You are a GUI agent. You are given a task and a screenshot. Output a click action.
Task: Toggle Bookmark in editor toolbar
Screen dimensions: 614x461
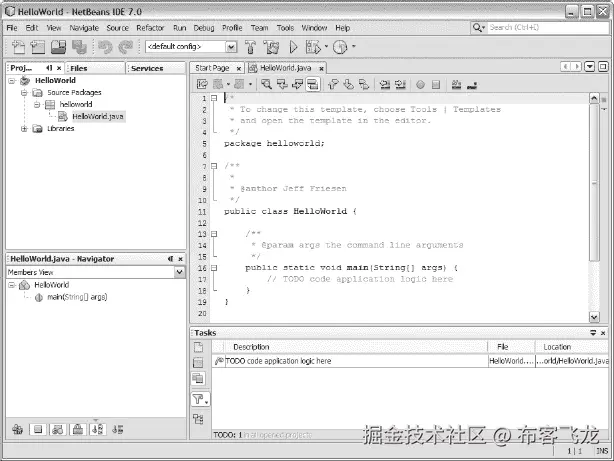coord(363,84)
